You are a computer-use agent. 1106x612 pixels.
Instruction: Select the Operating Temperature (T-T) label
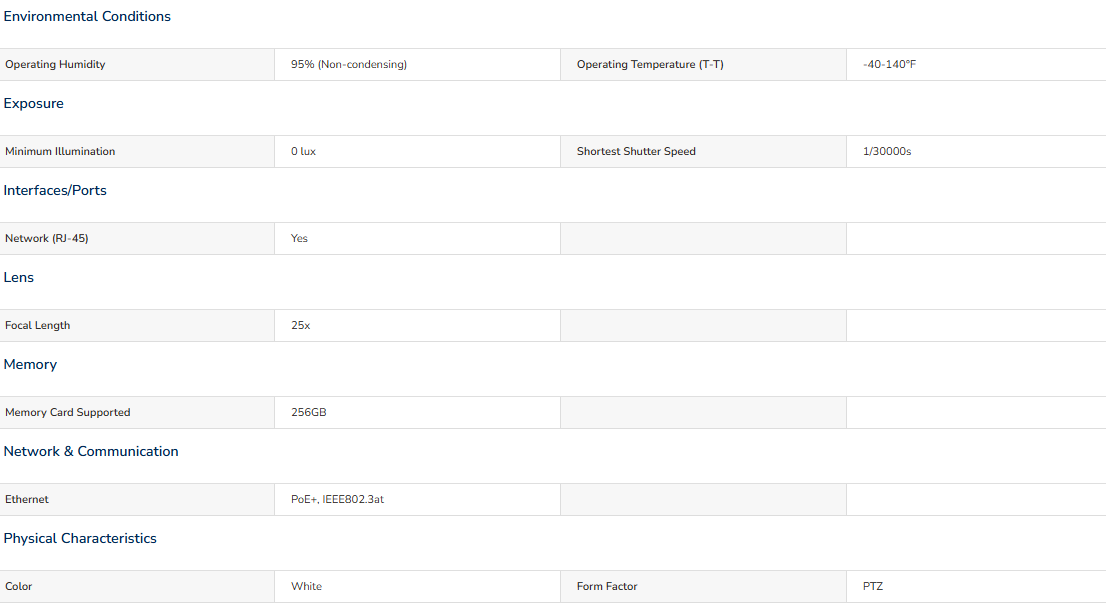click(650, 64)
